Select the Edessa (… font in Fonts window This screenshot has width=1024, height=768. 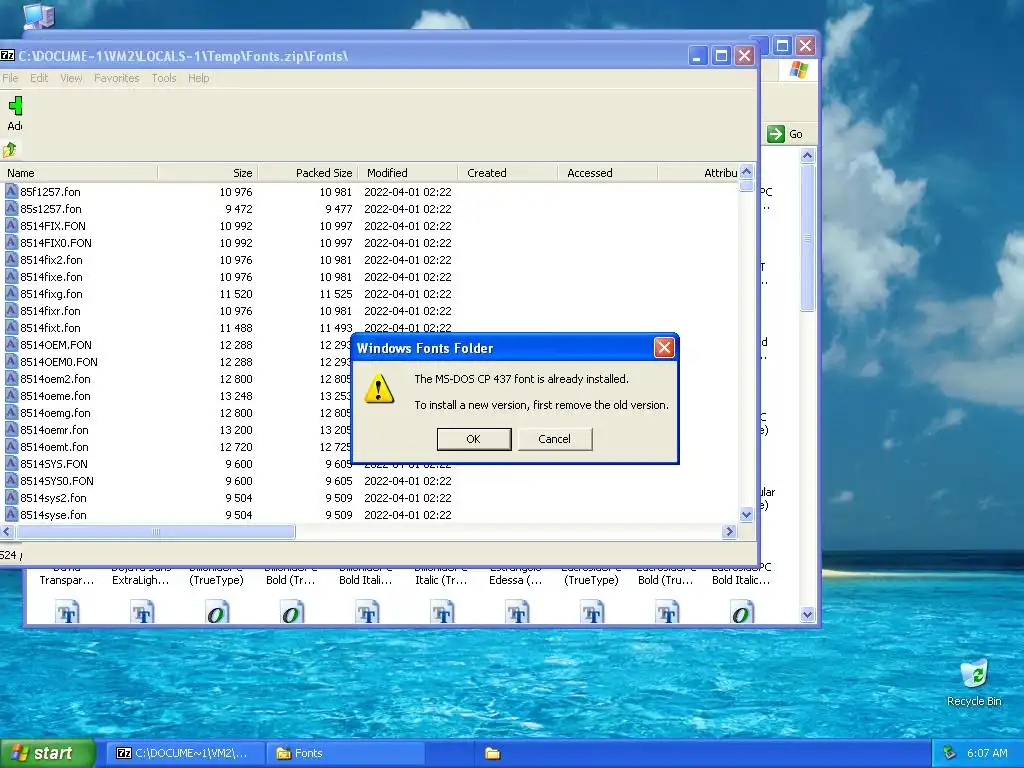pos(515,580)
